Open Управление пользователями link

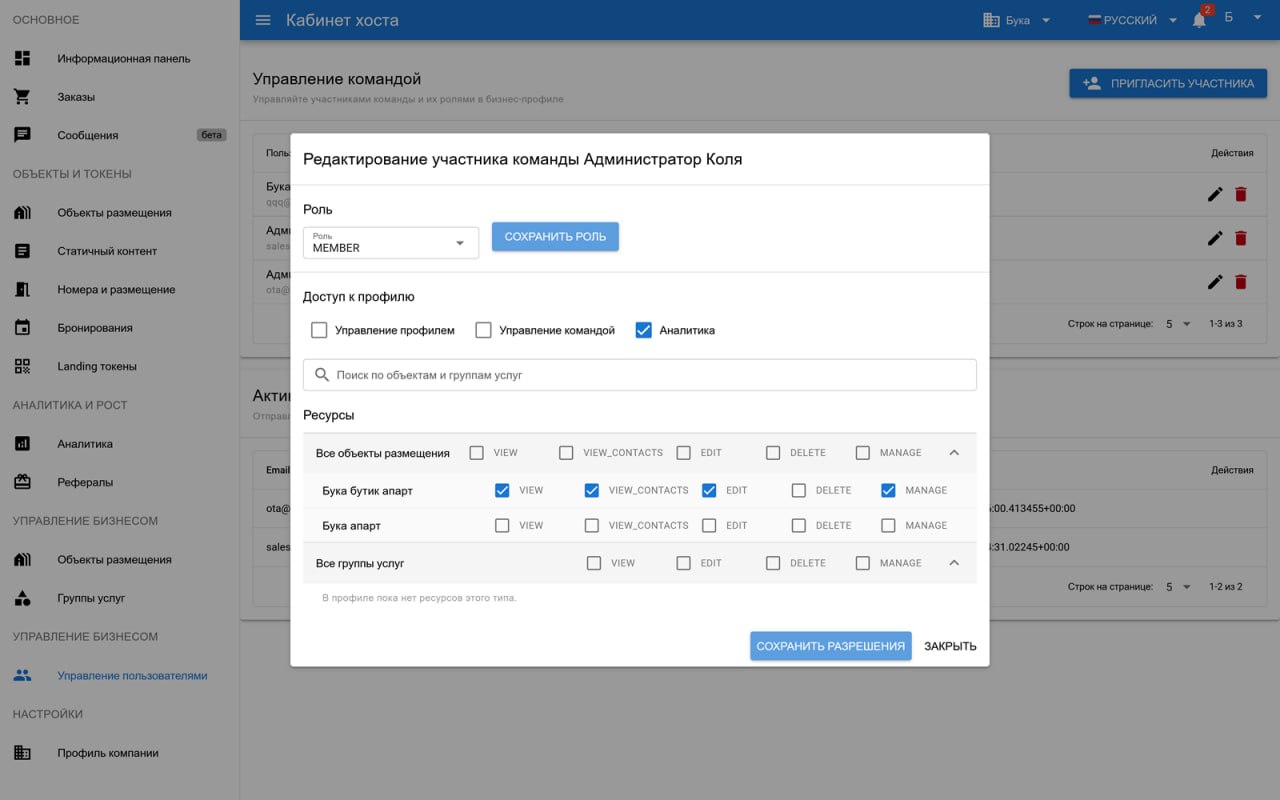tap(120, 675)
